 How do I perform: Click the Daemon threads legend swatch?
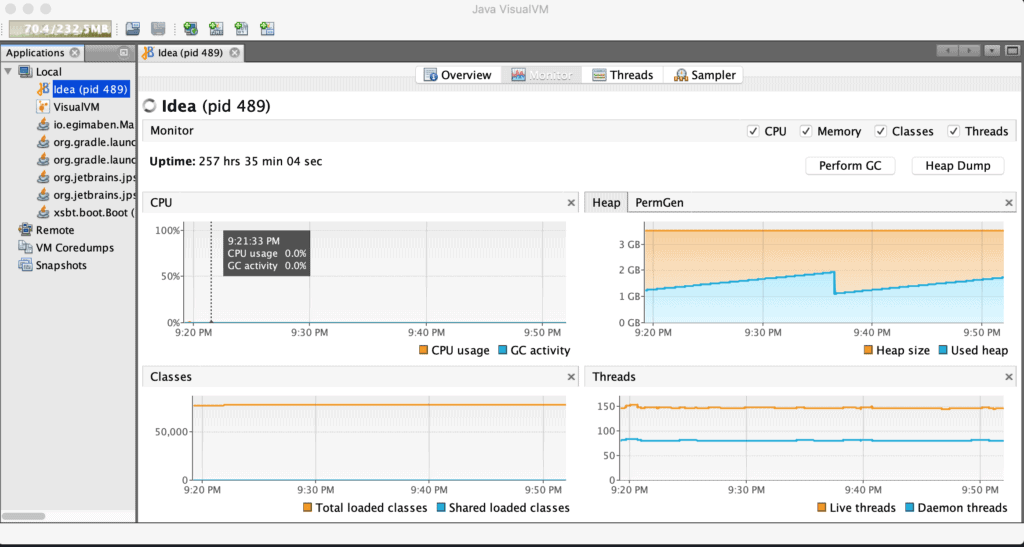910,507
